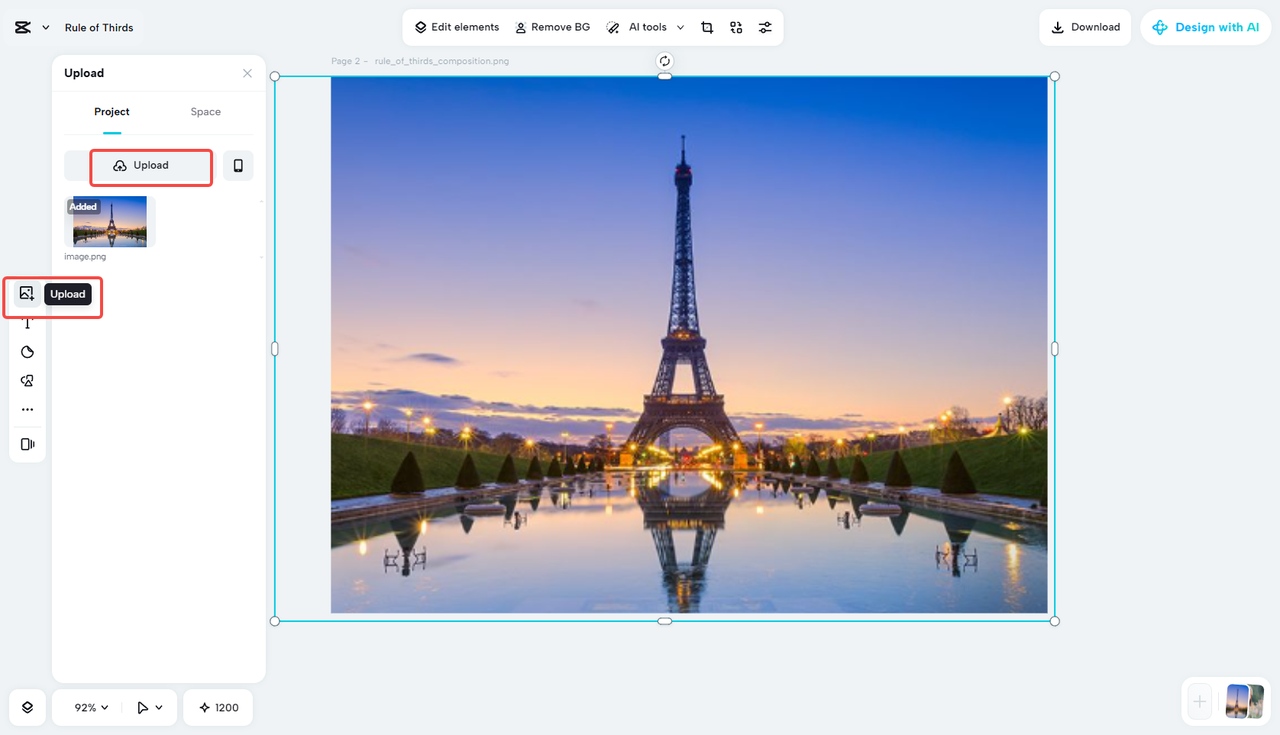The image size is (1280, 735).
Task: Click the more options ellipsis in sidebar
Action: [x=27, y=408]
